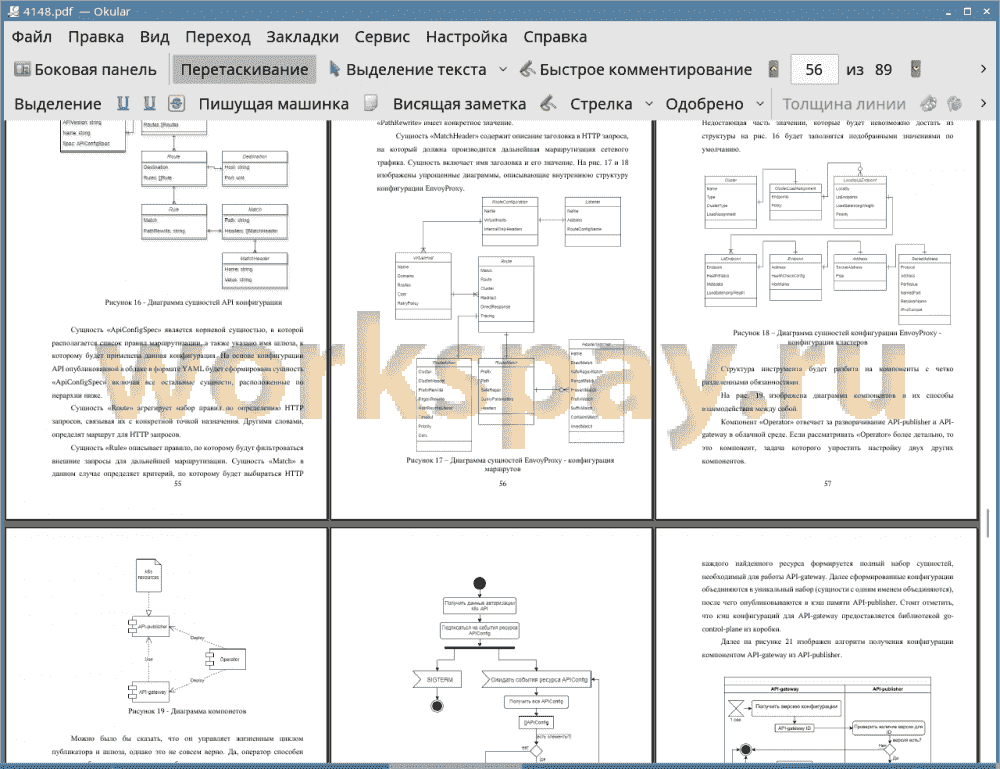Open the Одобрено stamp dropdown arrow
Screen dimensions: 1000x769
pyautogui.click(x=760, y=104)
